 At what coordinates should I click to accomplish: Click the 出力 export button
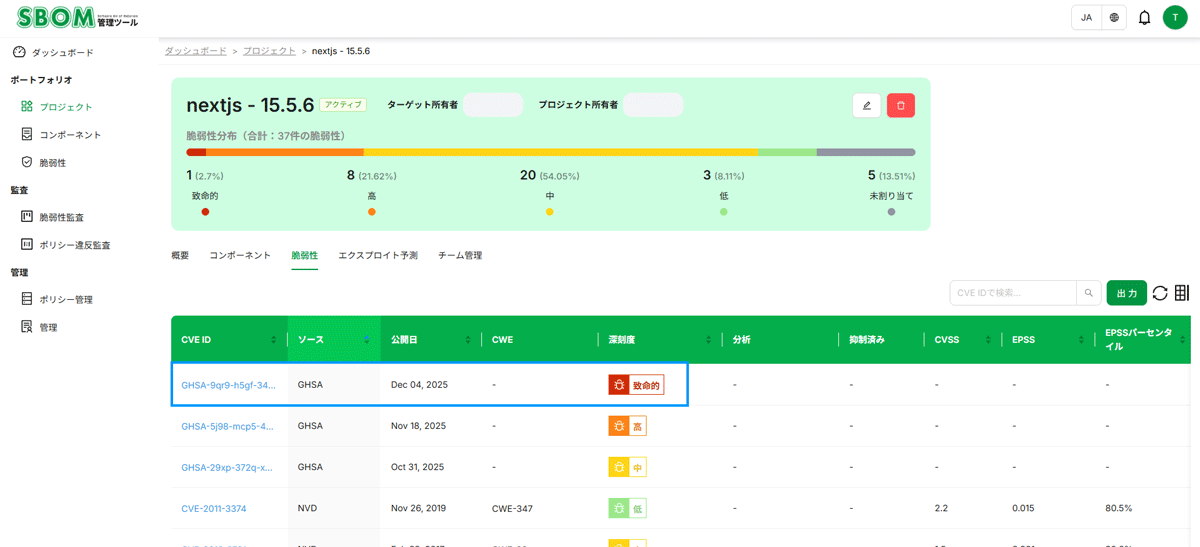pos(1126,293)
